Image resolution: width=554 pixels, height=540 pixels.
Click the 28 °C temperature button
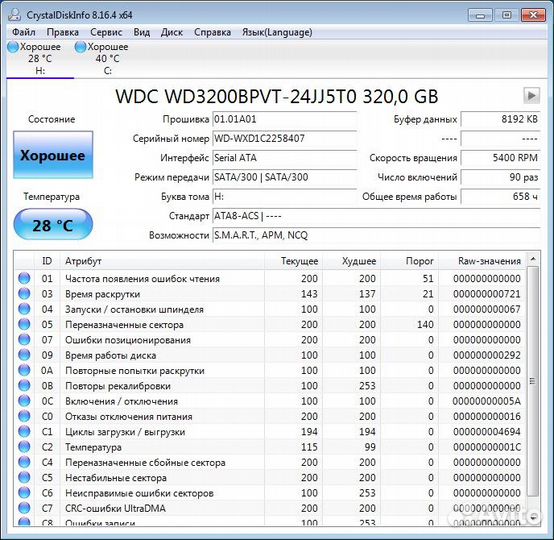(53, 224)
